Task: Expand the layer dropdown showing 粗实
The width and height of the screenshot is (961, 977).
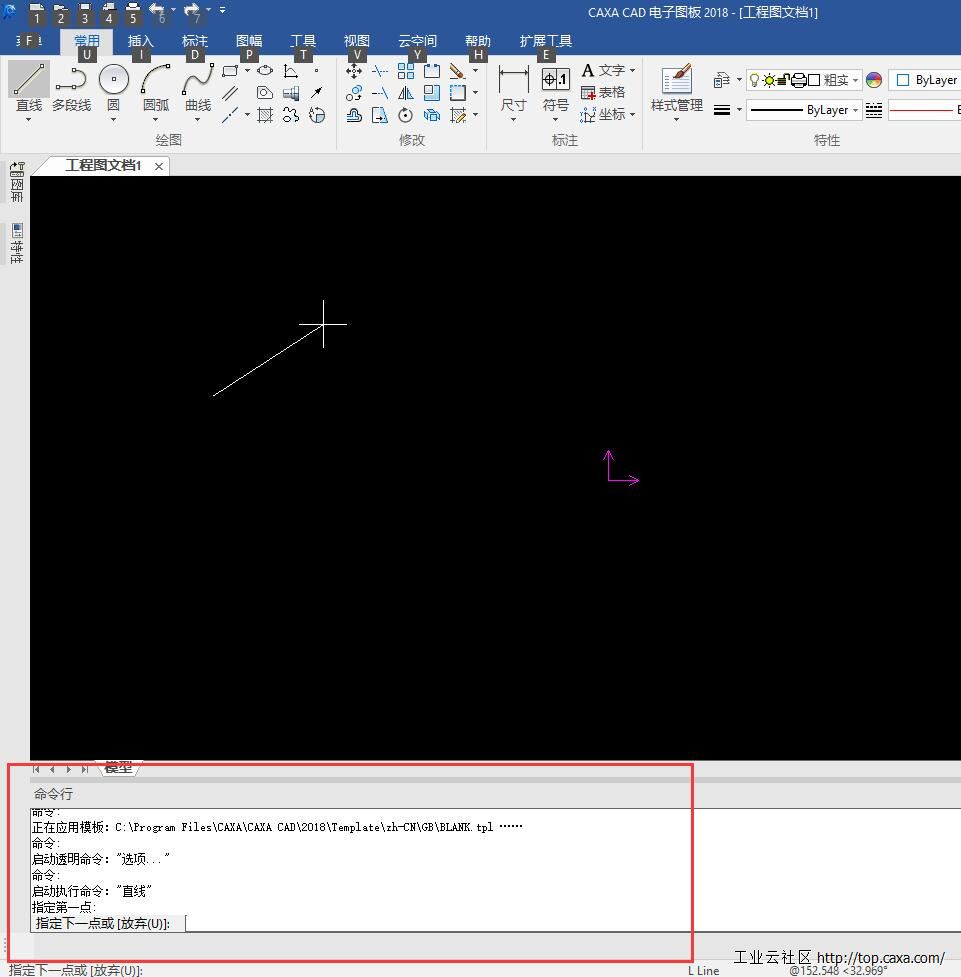Action: [856, 80]
